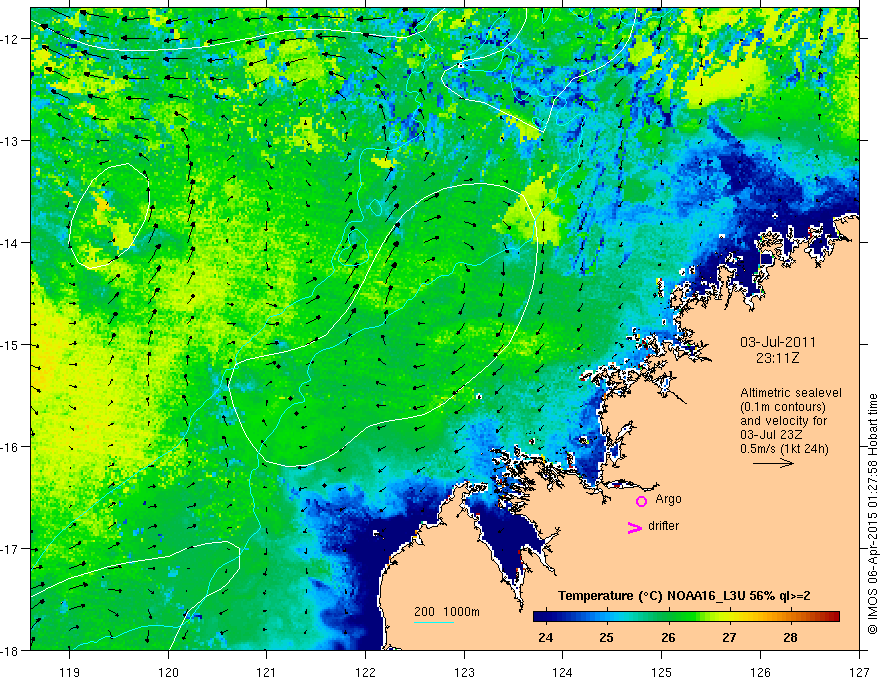
Task: Click longitude axis label 120
Action: point(168,672)
